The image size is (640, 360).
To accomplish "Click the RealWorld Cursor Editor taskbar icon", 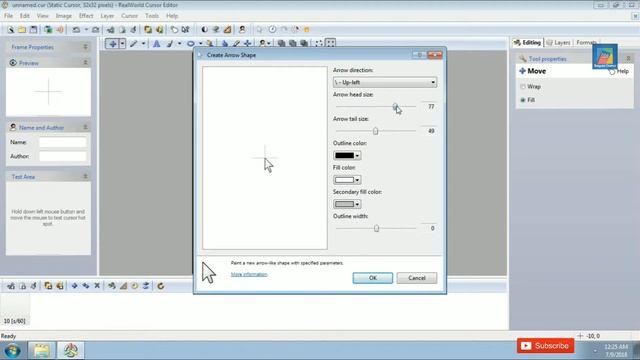I will (70, 351).
